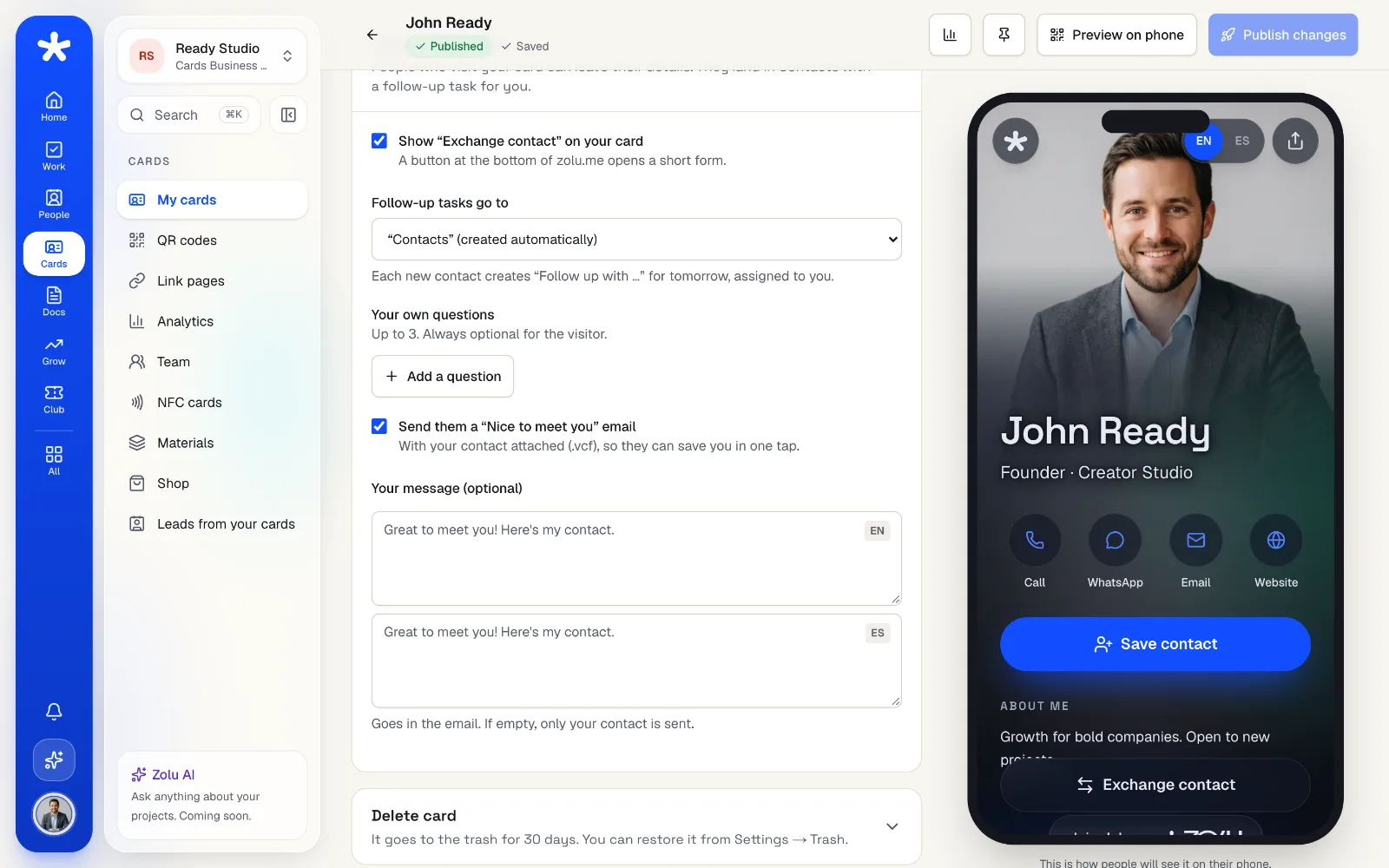1389x868 pixels.
Task: Go back with the arrow next to John Ready
Action: click(x=372, y=35)
